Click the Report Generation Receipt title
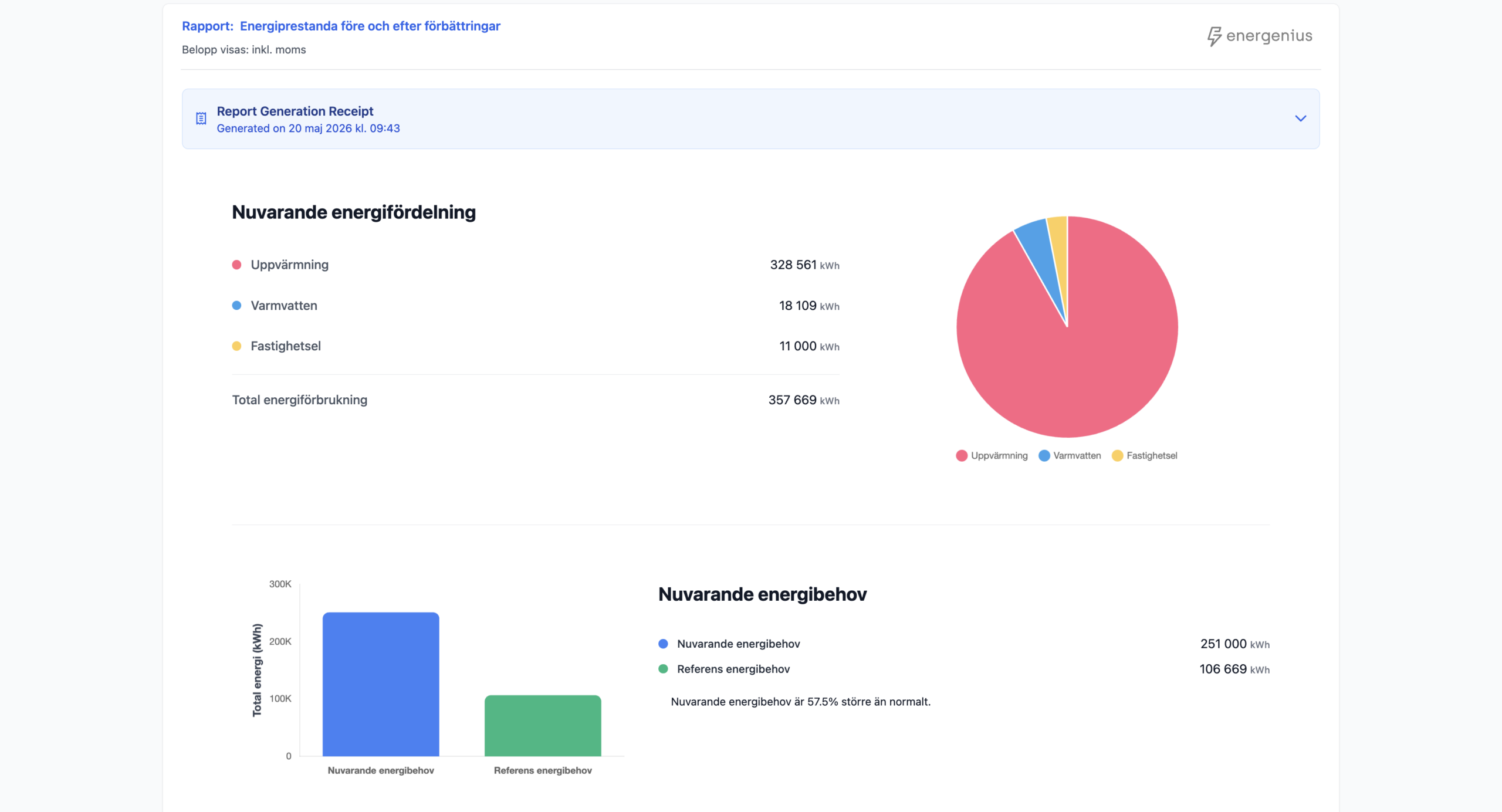1502x812 pixels. [x=295, y=111]
